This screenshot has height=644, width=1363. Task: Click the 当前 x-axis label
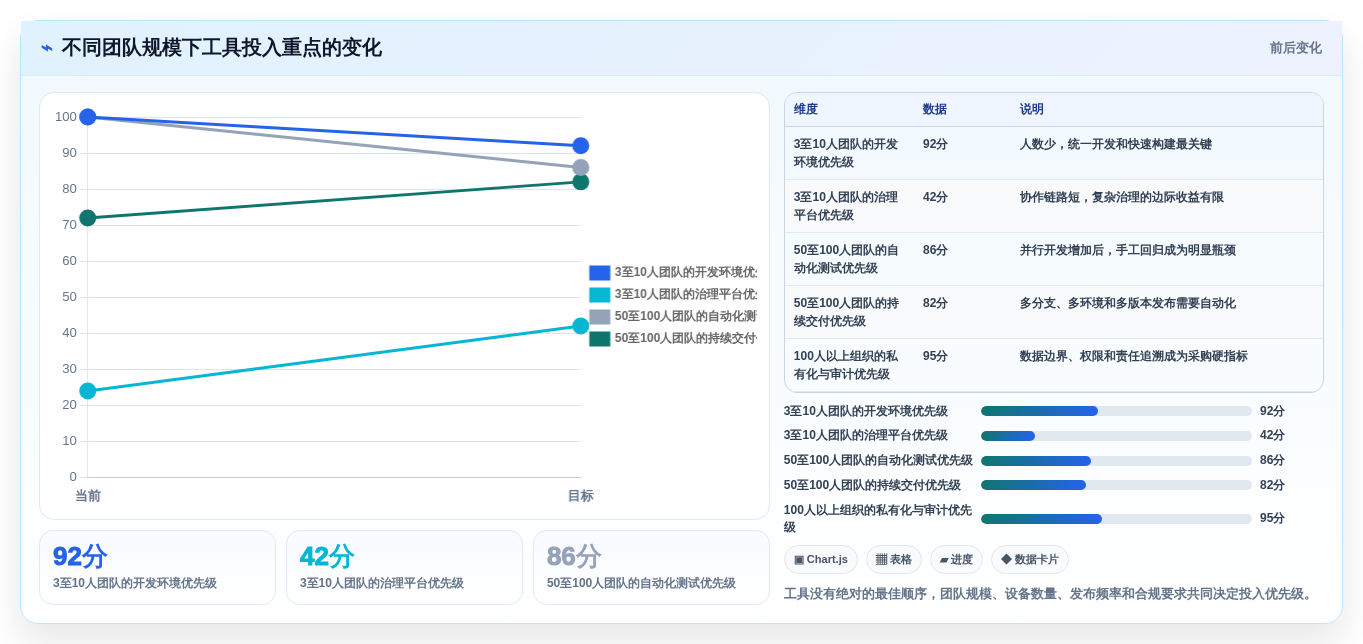point(88,496)
